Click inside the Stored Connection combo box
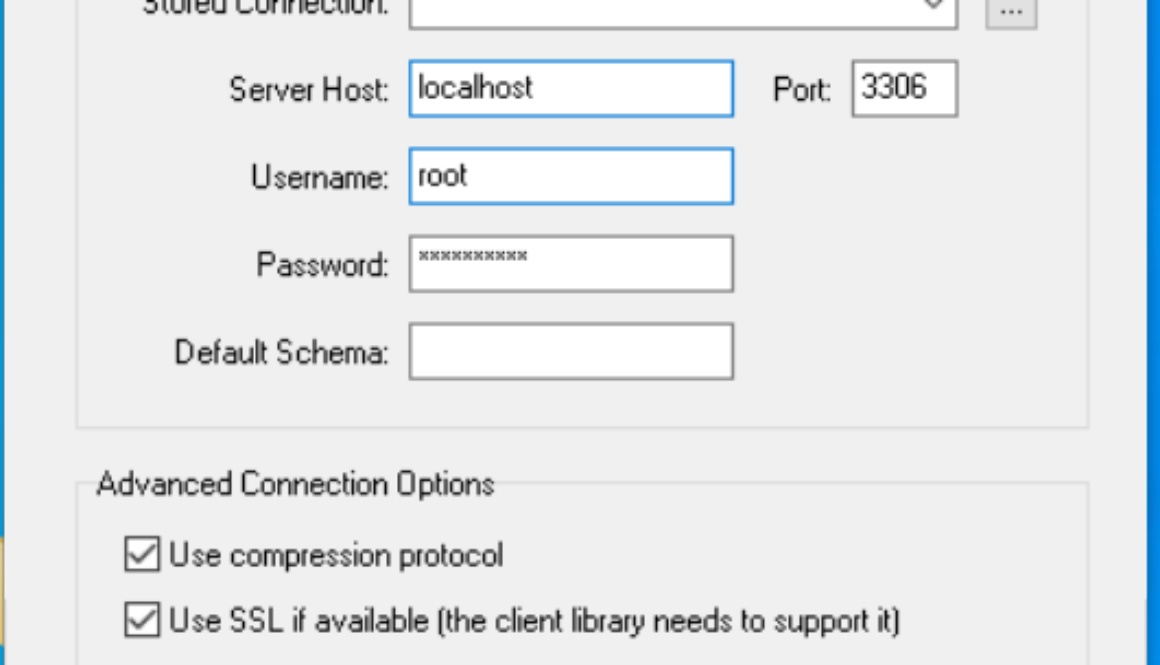 click(x=660, y=10)
